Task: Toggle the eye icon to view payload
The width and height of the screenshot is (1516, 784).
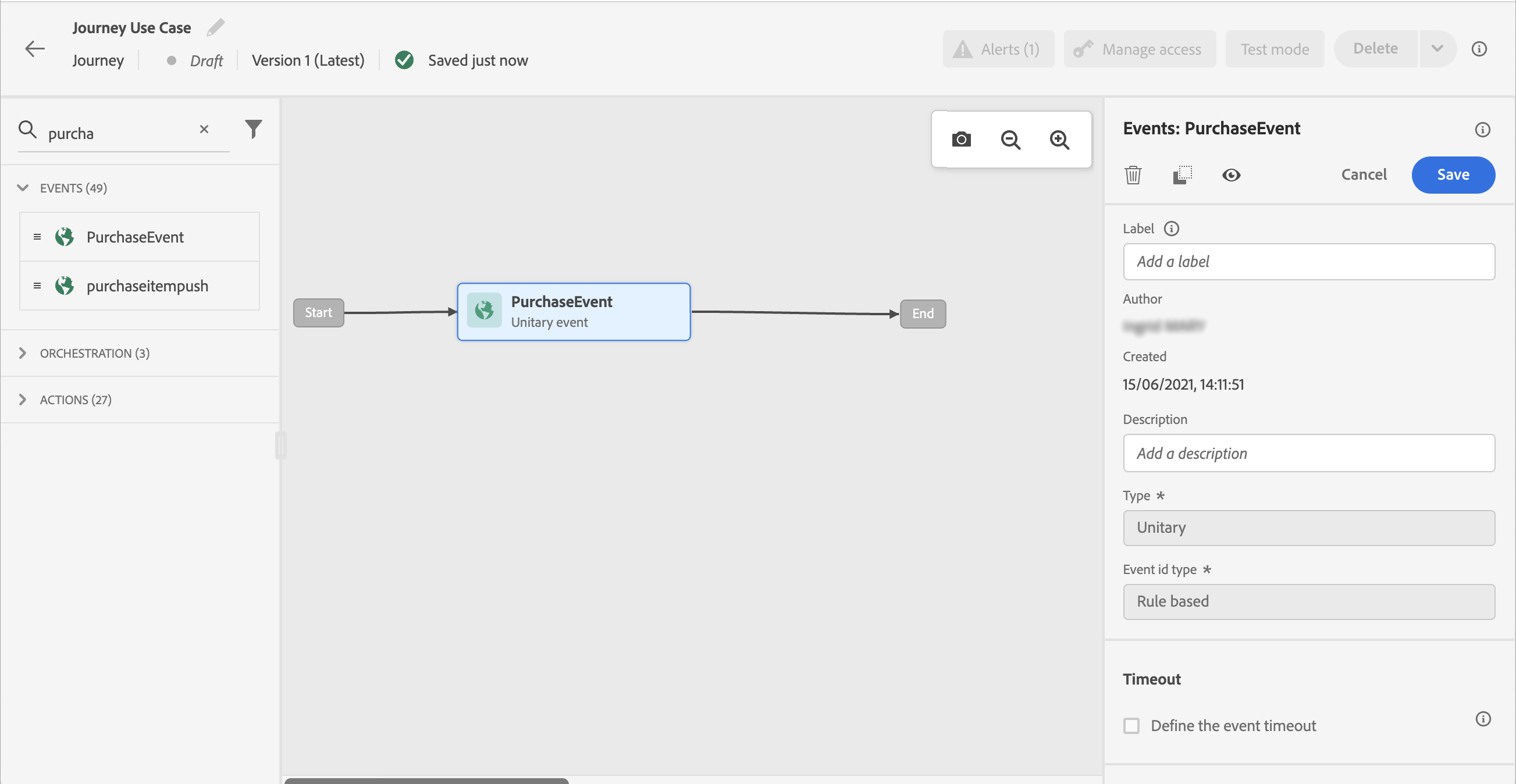Action: click(x=1230, y=175)
